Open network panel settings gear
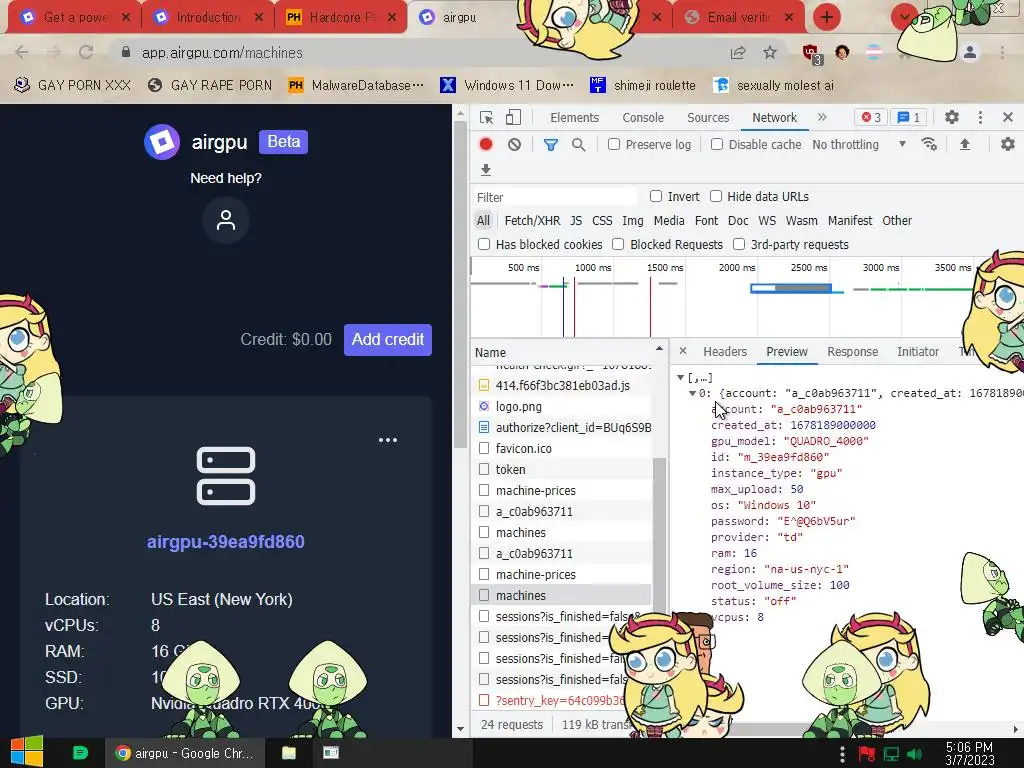The image size is (1024, 768). click(x=1008, y=144)
